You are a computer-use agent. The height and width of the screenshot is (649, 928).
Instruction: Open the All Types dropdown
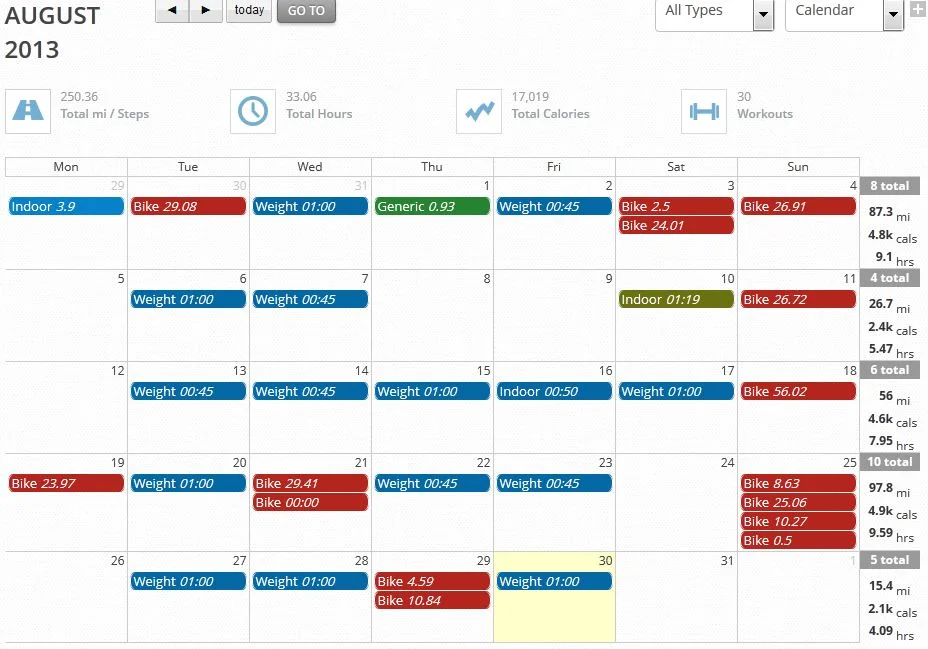pos(714,14)
